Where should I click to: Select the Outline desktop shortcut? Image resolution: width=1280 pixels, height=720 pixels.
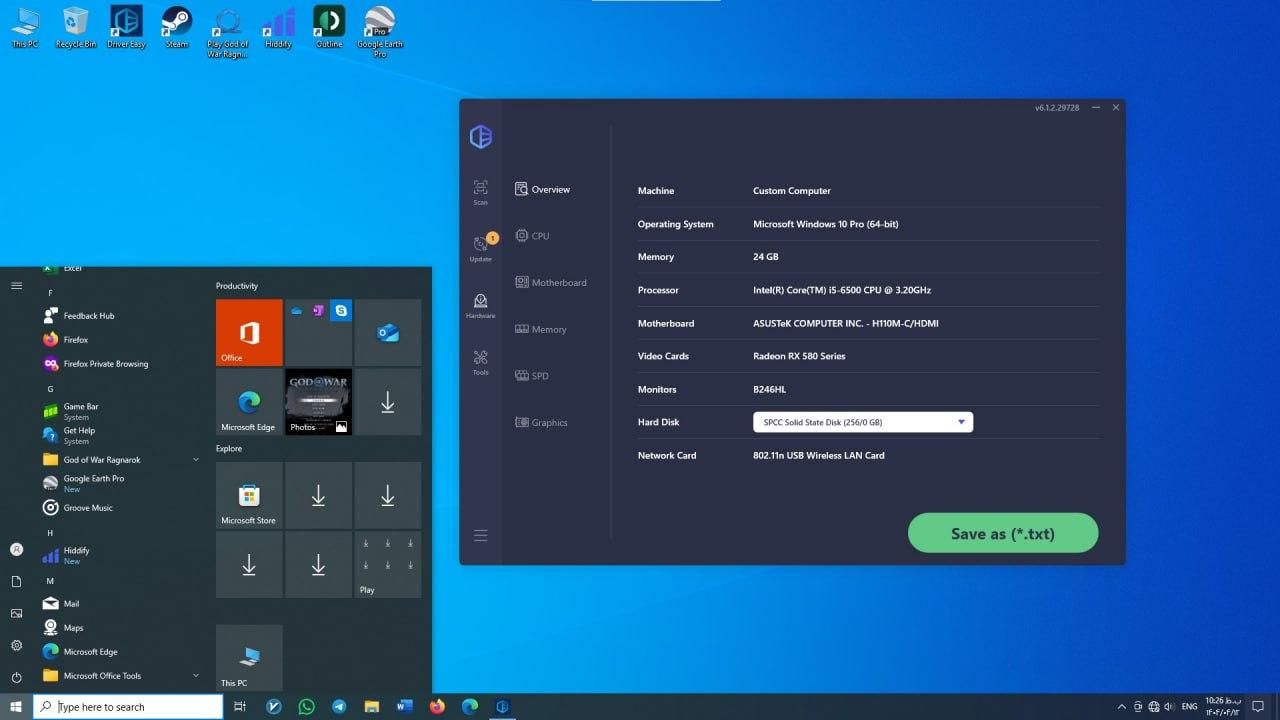pyautogui.click(x=329, y=27)
